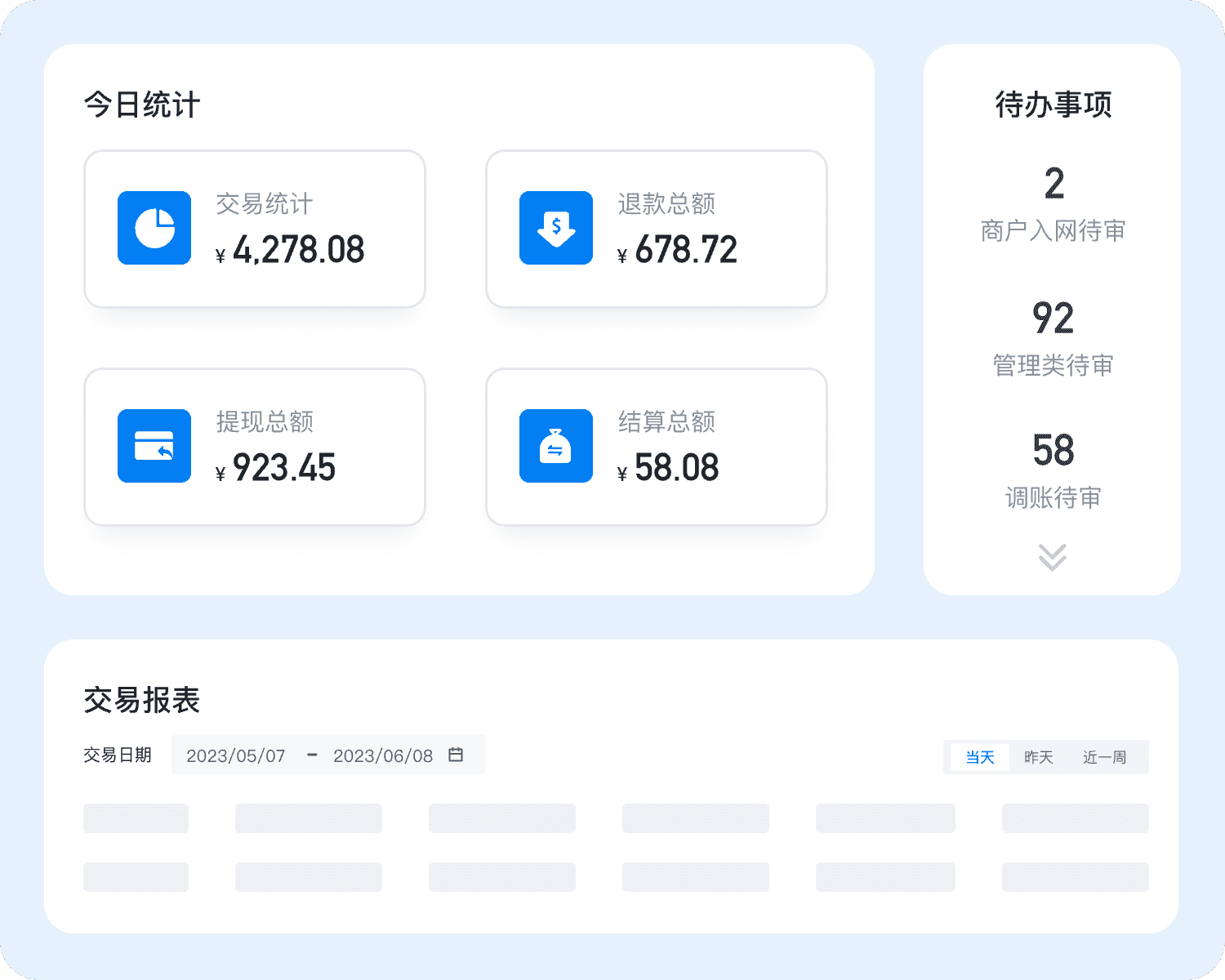Open the 调账待审 pending item
The image size is (1225, 980).
(x=1053, y=497)
